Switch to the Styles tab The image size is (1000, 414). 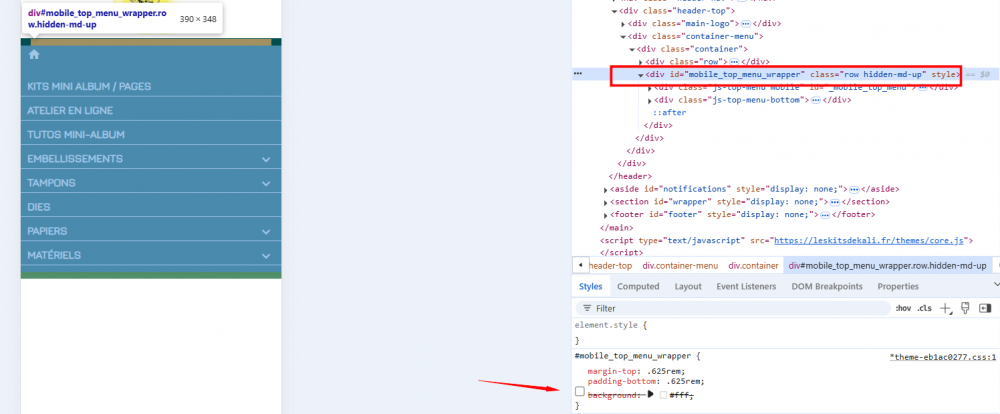(x=591, y=286)
